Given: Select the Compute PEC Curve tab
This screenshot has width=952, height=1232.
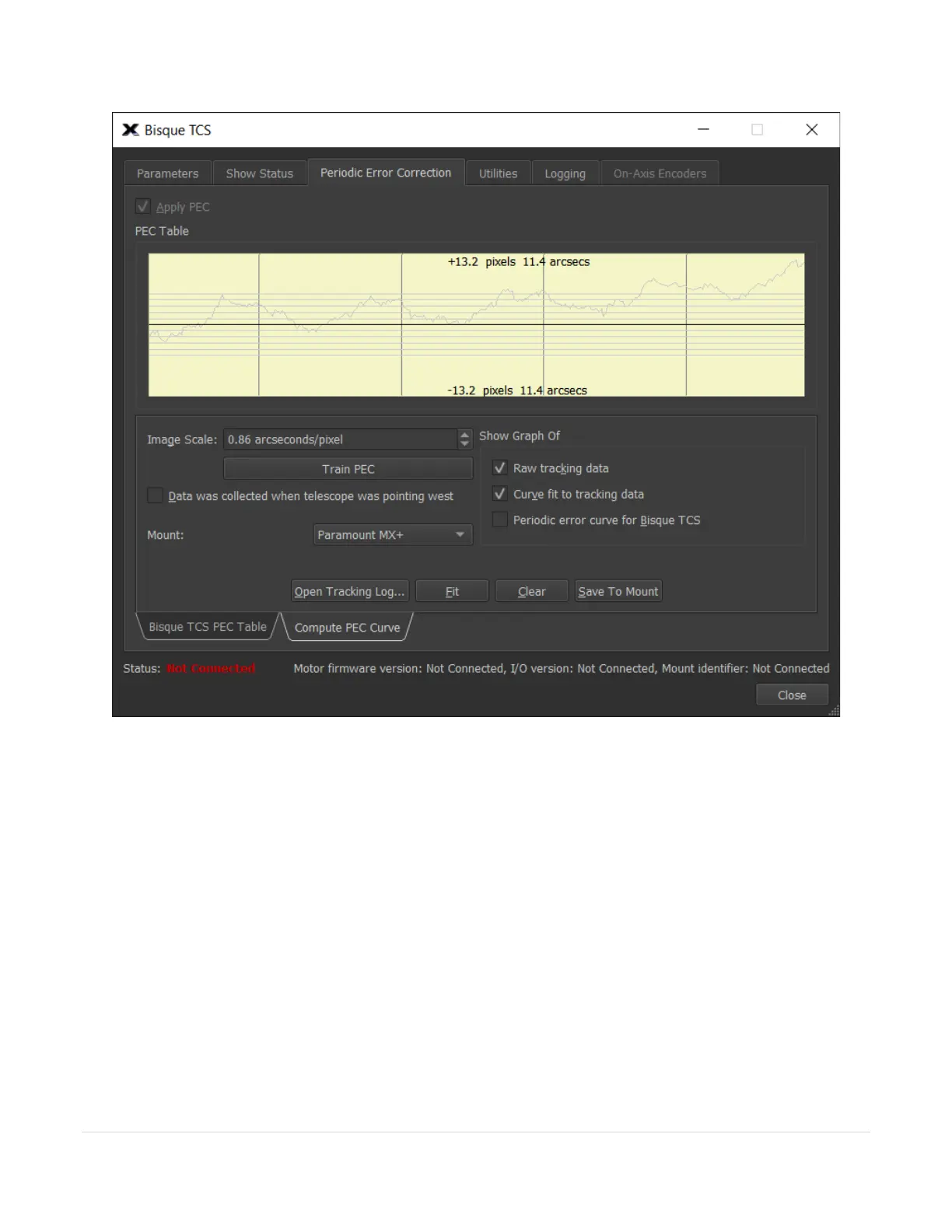Looking at the screenshot, I should (347, 628).
